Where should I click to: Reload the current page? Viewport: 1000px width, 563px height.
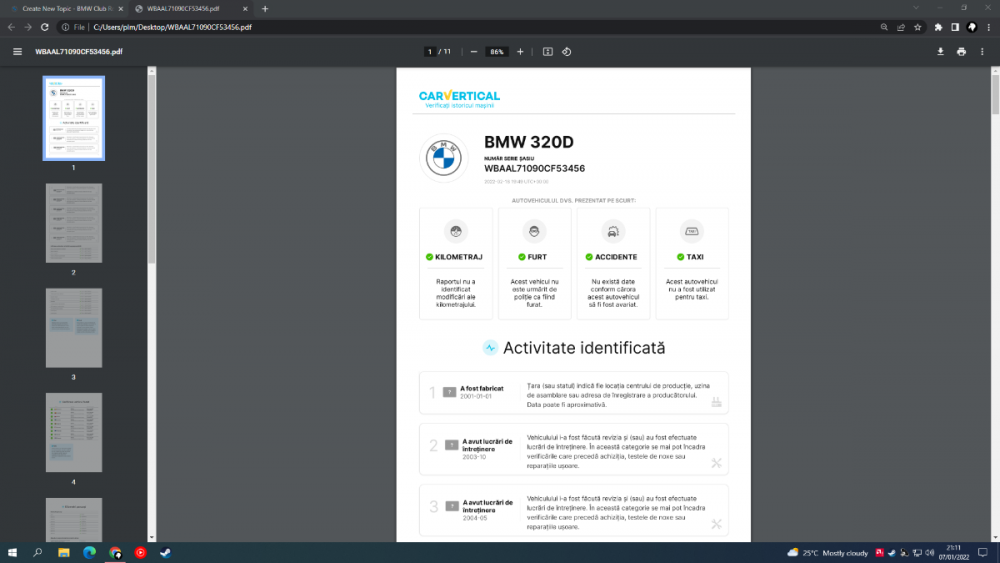pyautogui.click(x=45, y=27)
